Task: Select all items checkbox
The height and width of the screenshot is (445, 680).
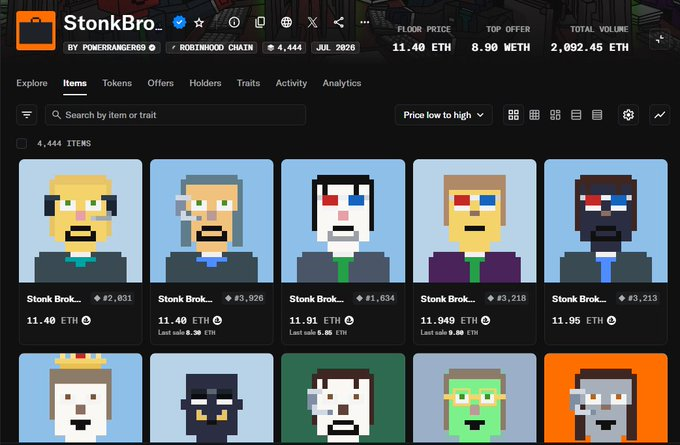Action: pos(21,144)
